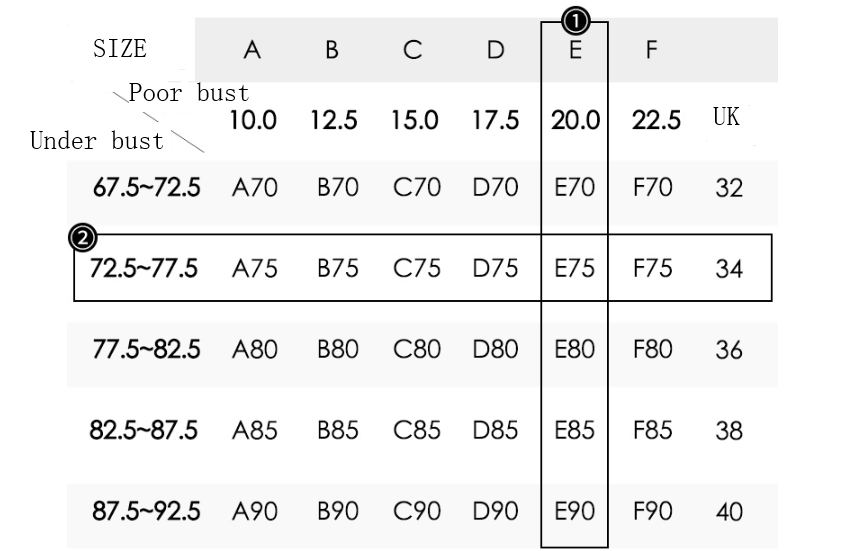Click the UK size 40 value
Screen dimensions: 847x551
coord(730,511)
